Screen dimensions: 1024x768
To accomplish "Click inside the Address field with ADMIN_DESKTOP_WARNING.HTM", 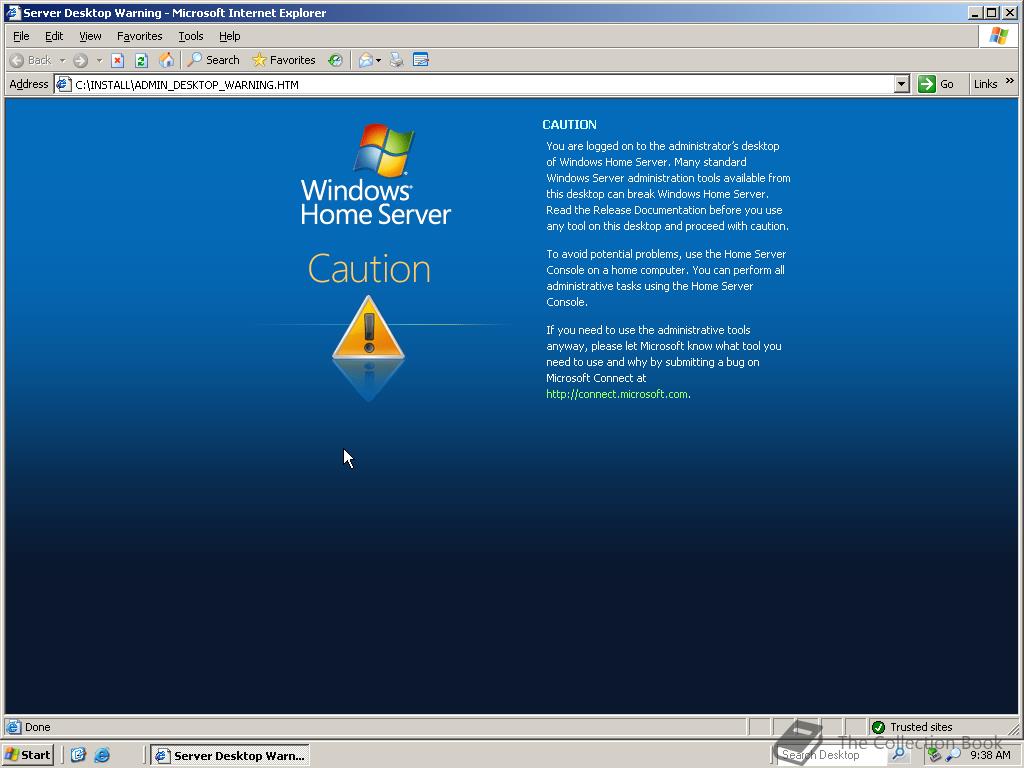I will pyautogui.click(x=483, y=84).
